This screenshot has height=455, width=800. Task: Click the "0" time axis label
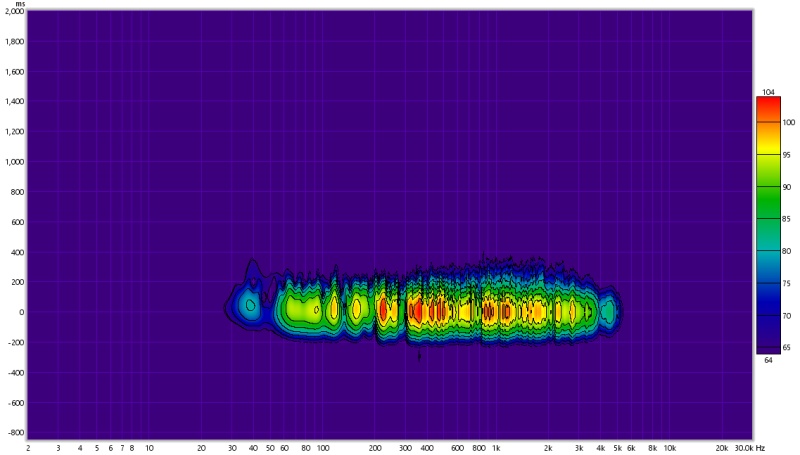[x=22, y=312]
